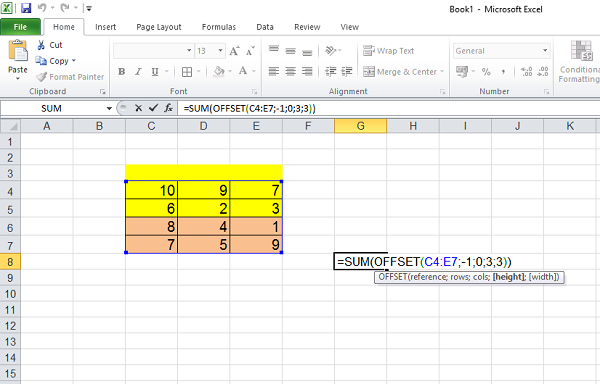Click the Decrease Decimal icon
Screen dimensions: 600x384
click(543, 72)
